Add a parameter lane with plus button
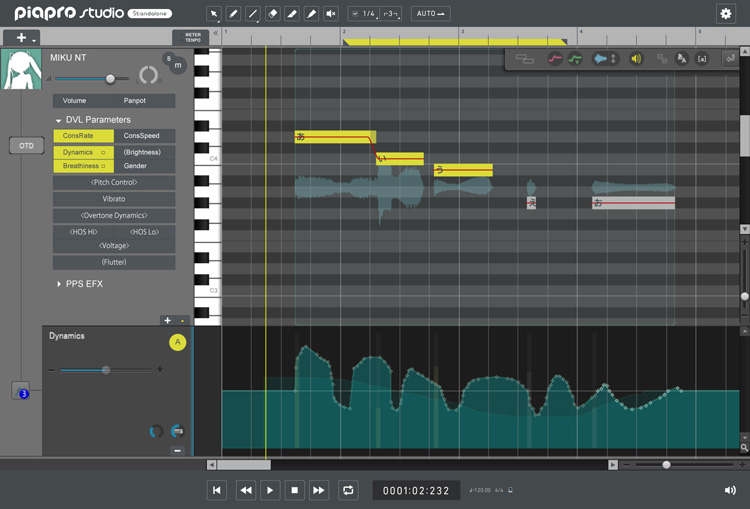The width and height of the screenshot is (750, 509). tap(167, 321)
